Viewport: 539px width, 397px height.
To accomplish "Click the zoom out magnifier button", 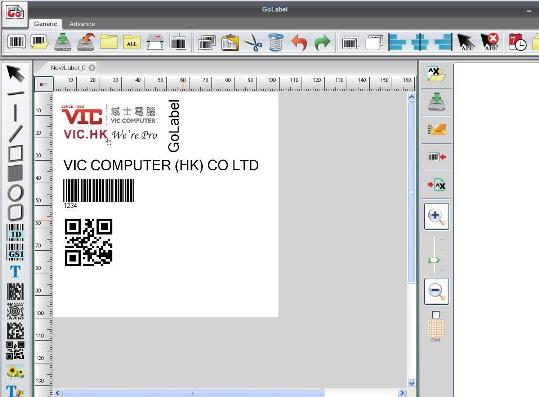I will [x=436, y=291].
